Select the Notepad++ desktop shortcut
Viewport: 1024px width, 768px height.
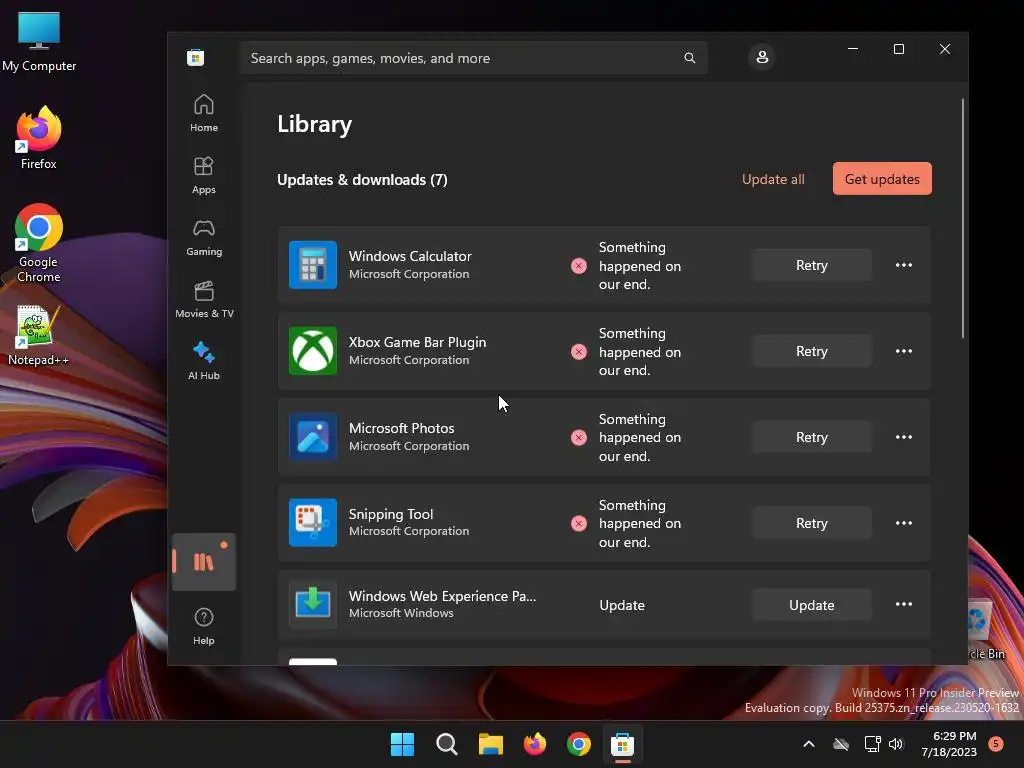click(38, 336)
